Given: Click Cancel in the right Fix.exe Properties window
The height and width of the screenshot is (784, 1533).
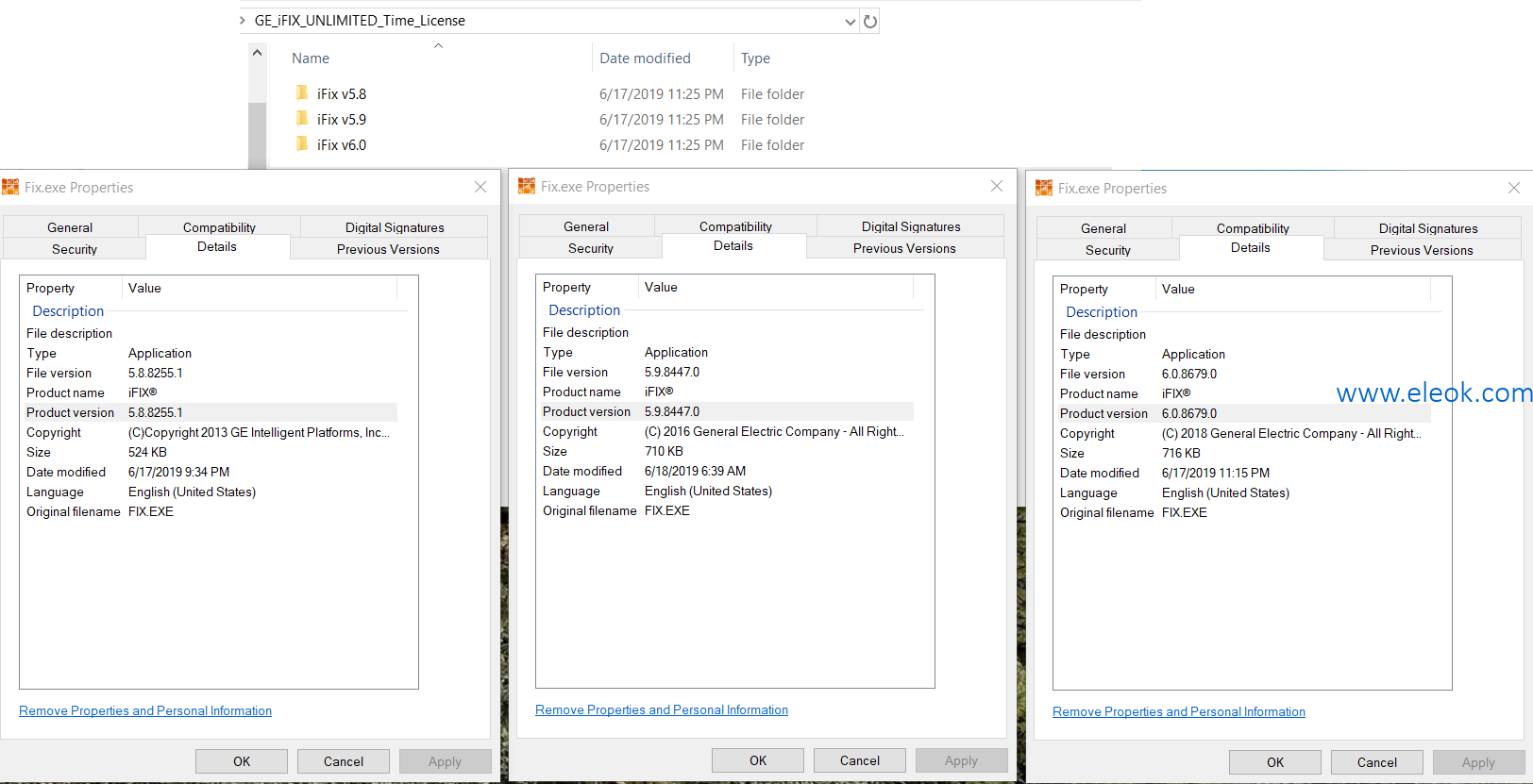Looking at the screenshot, I should click(1377, 762).
